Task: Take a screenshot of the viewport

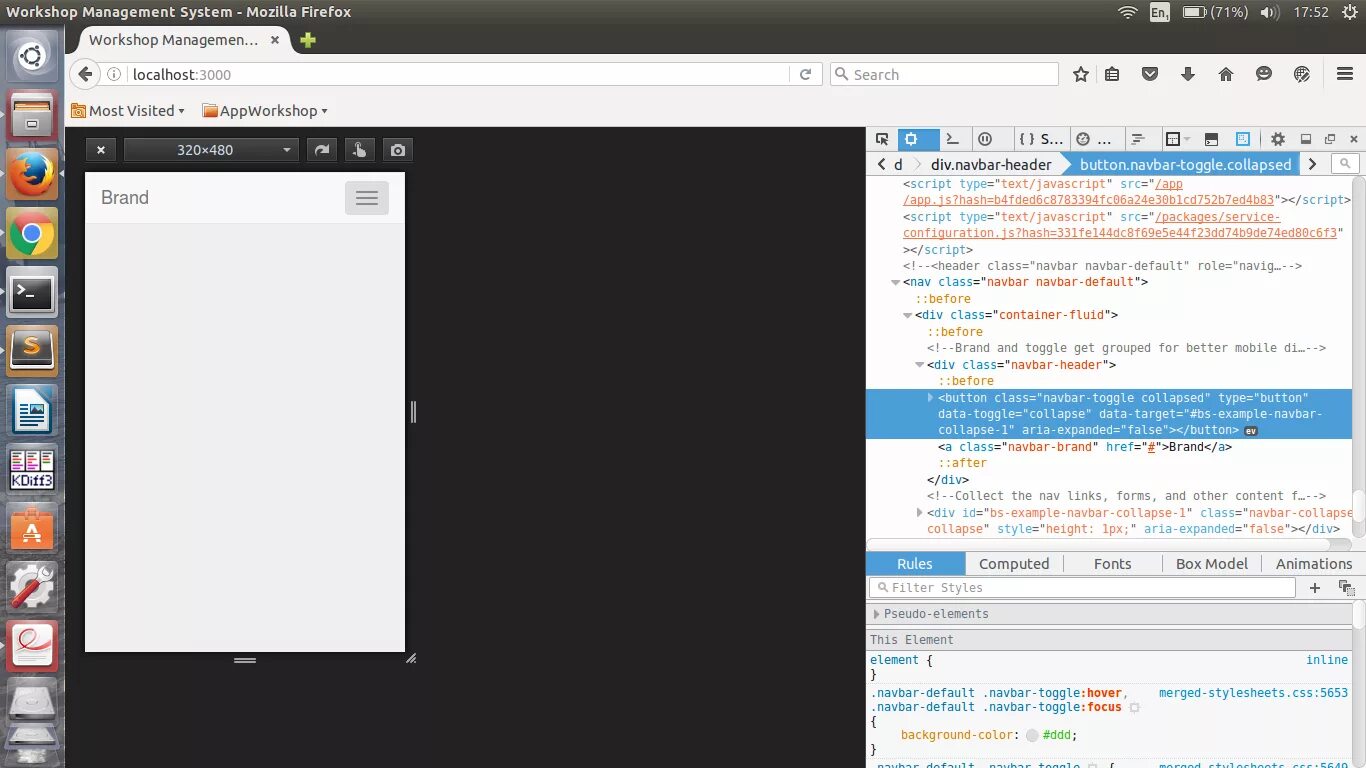Action: click(x=398, y=150)
